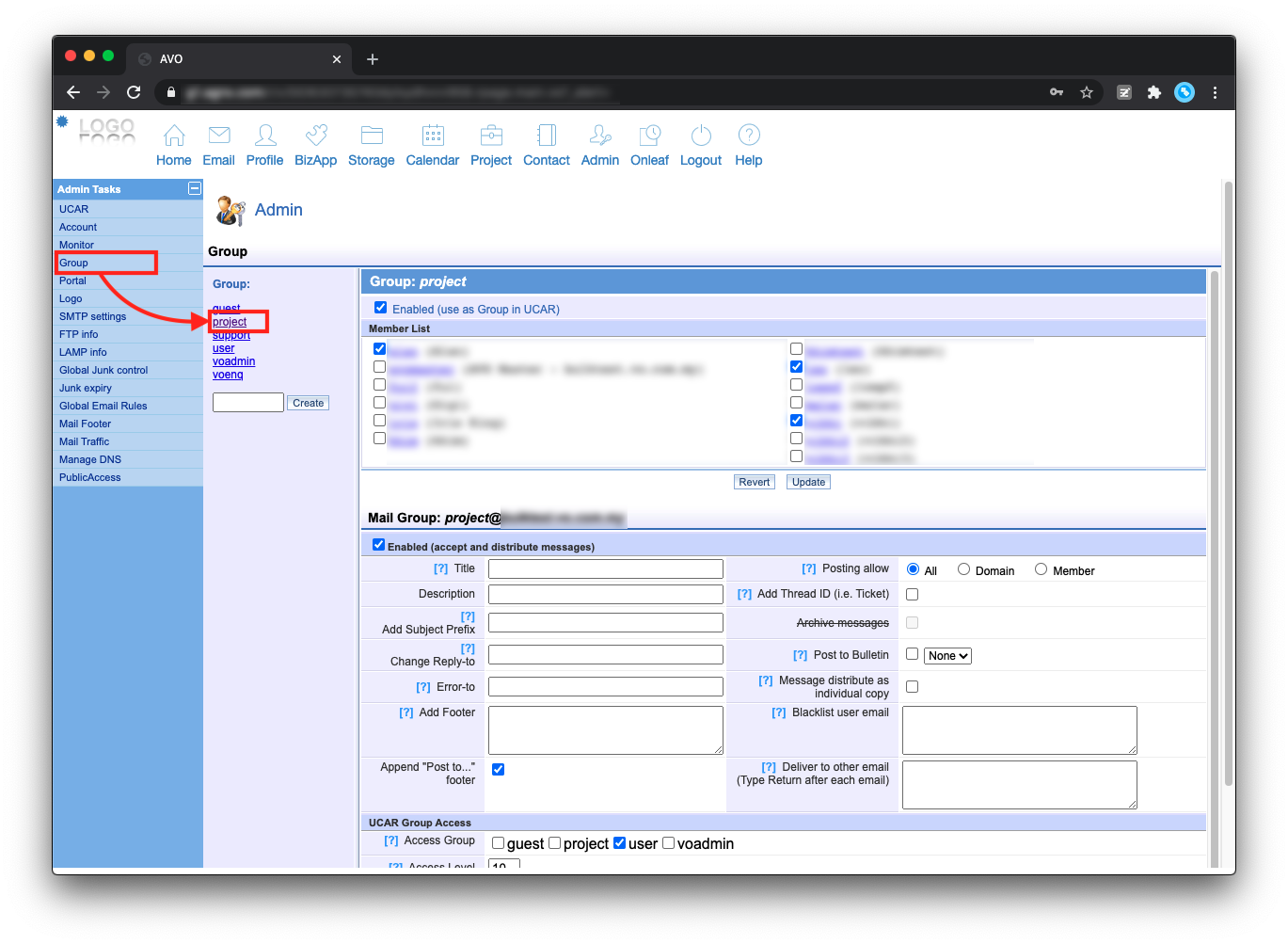Toggle Add Thread ID checkbox
The width and height of the screenshot is (1288, 944).
(912, 595)
